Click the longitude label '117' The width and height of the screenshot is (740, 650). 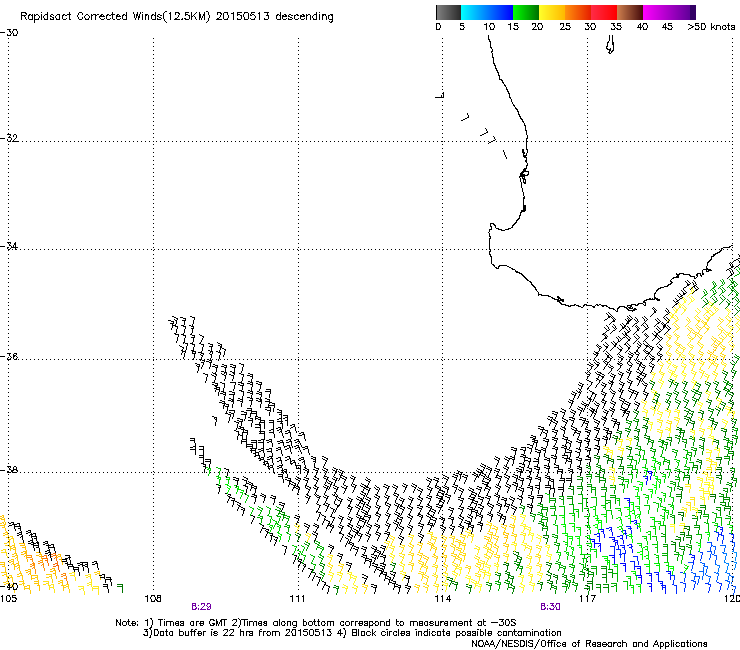point(588,599)
